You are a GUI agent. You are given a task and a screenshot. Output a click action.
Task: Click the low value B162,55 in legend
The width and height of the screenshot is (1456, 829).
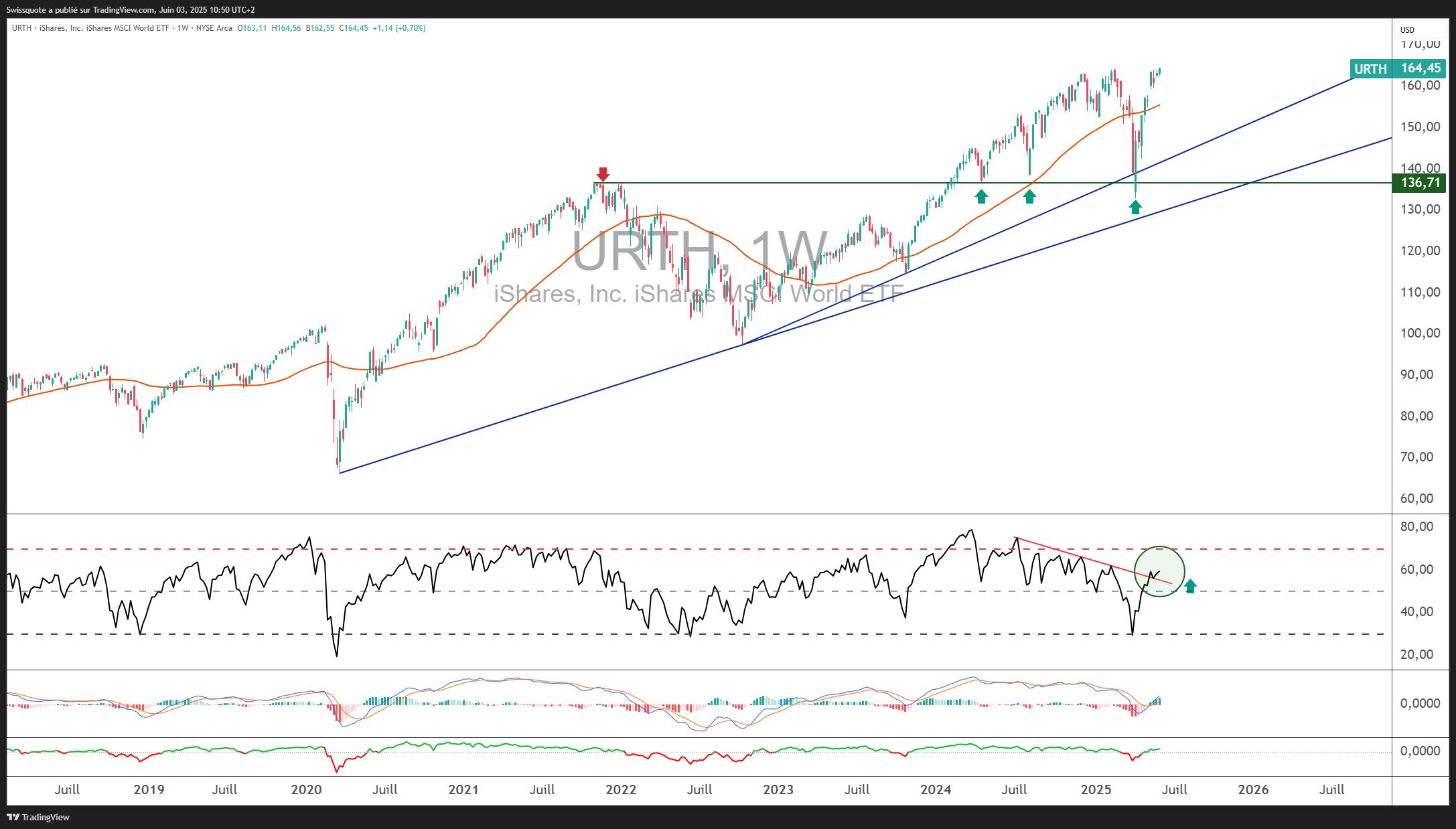click(320, 28)
